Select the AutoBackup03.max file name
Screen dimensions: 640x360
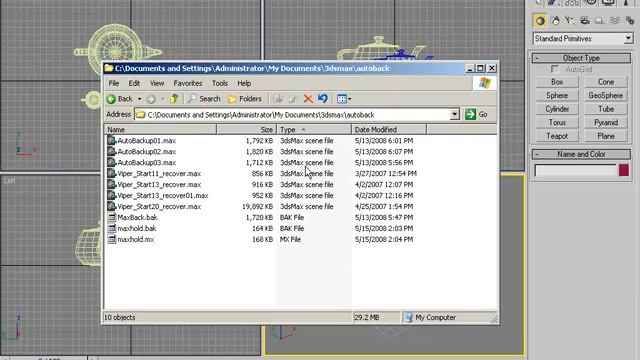click(147, 162)
